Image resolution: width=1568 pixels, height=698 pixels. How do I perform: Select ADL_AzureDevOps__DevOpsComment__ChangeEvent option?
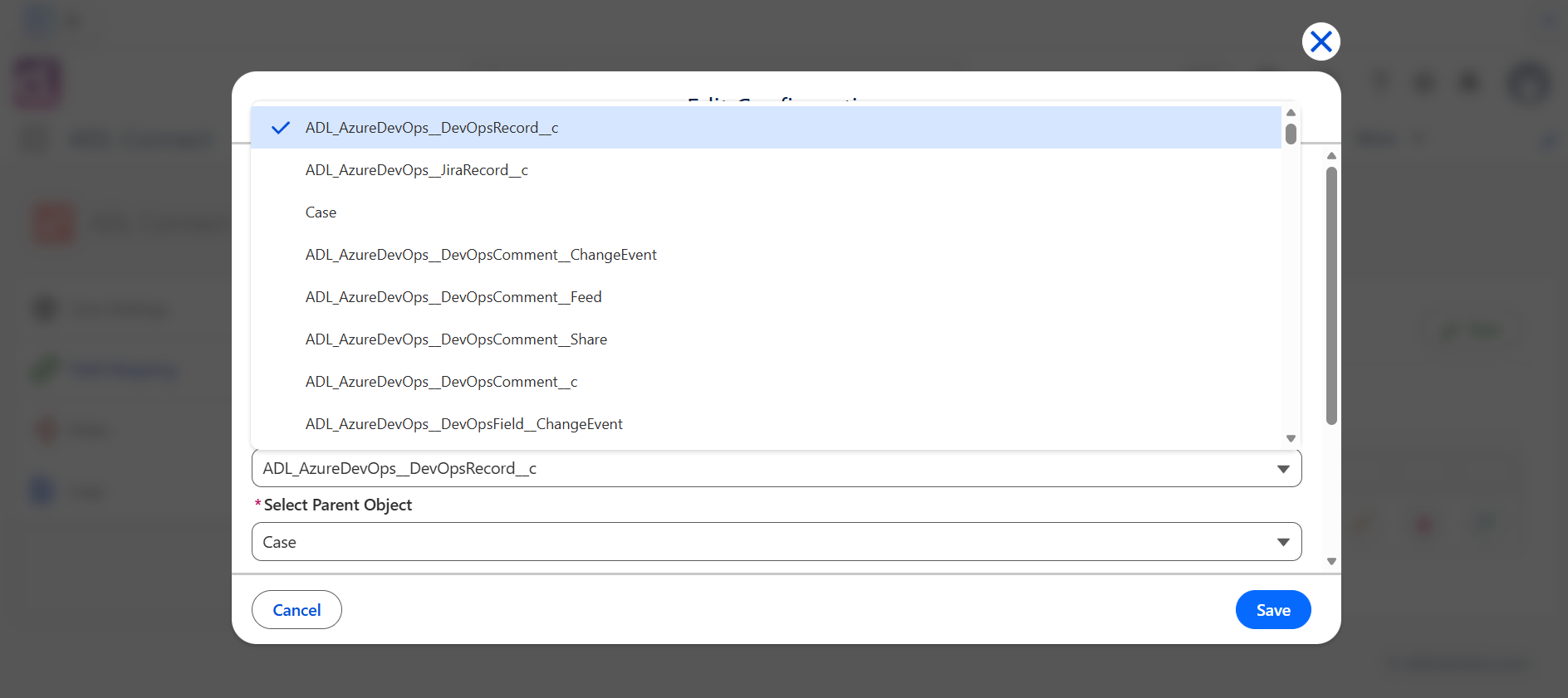[766, 255]
